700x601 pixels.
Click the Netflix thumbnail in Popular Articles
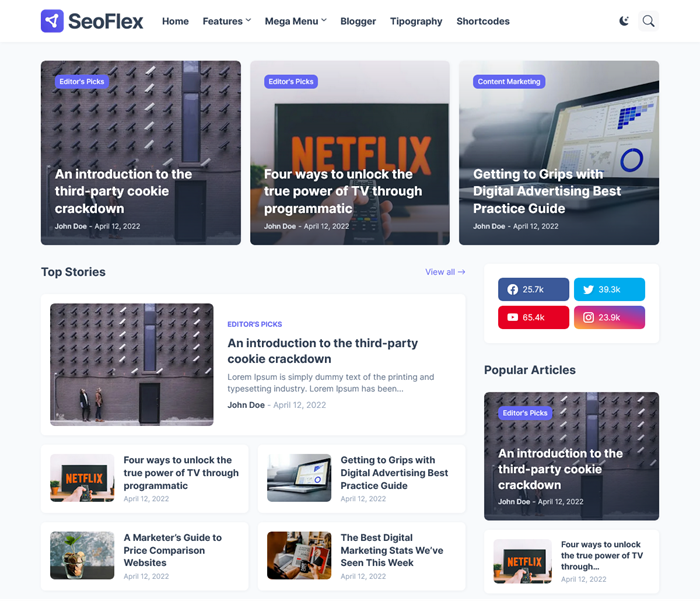(522, 561)
